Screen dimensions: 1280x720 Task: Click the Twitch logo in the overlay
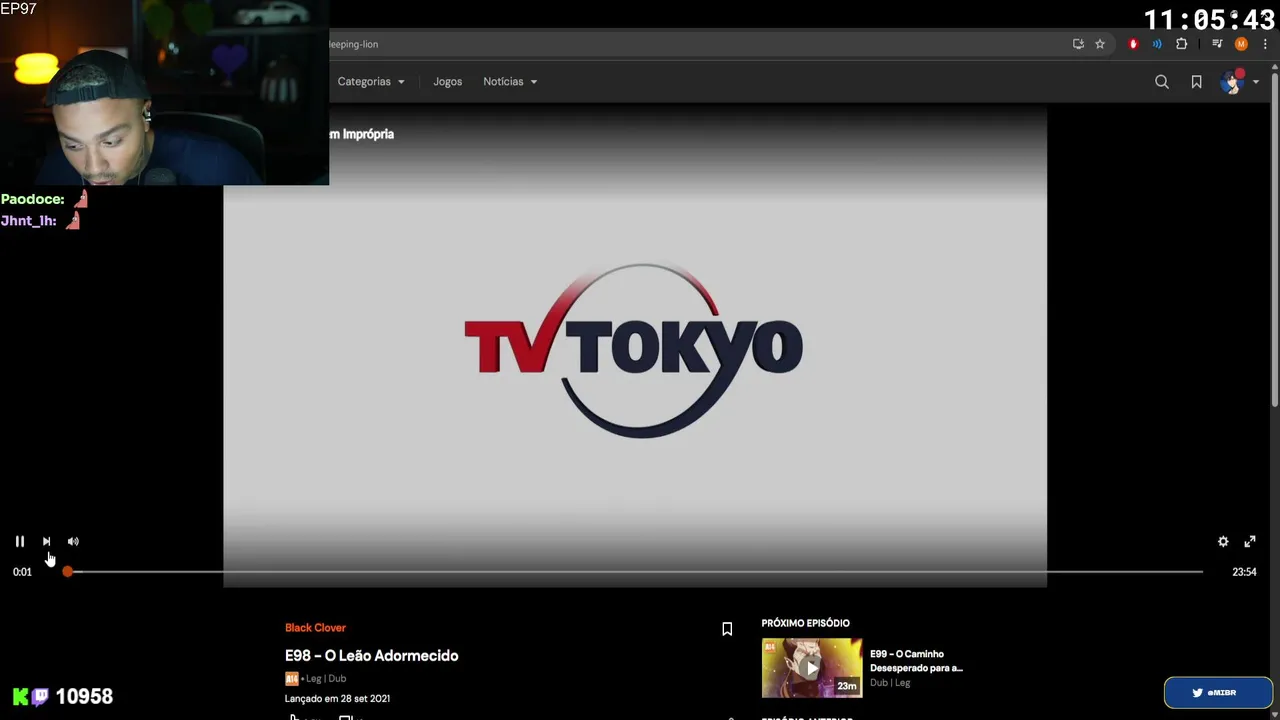pyautogui.click(x=40, y=697)
